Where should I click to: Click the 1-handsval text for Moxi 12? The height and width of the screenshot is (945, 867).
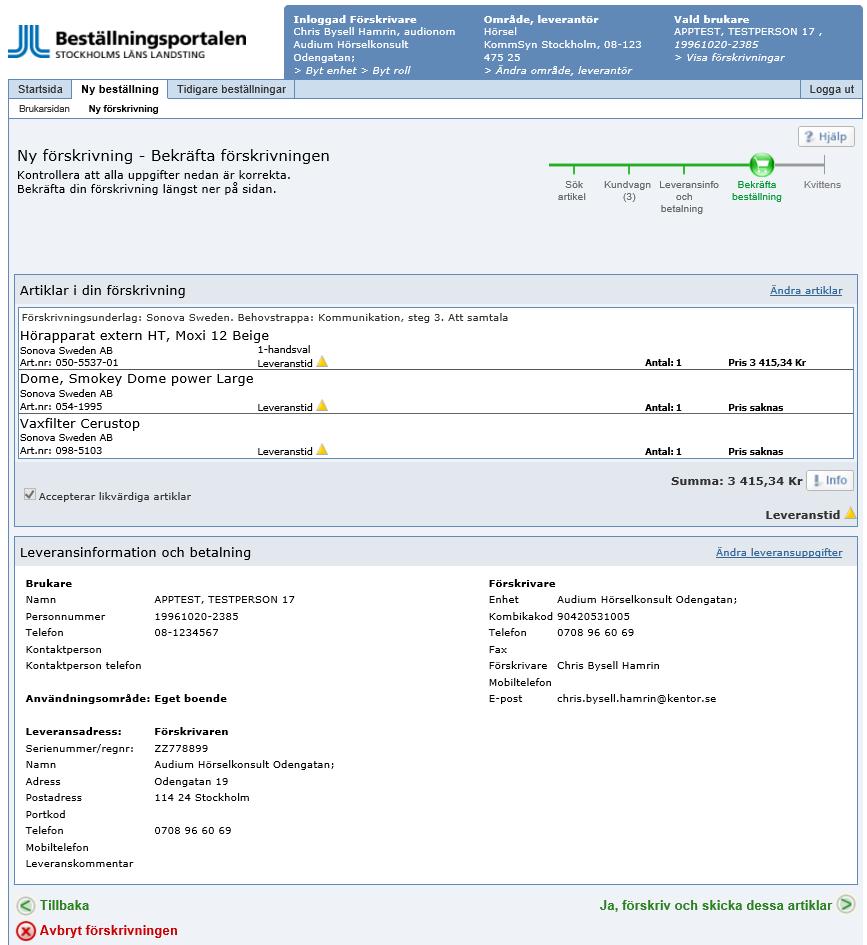click(x=284, y=350)
